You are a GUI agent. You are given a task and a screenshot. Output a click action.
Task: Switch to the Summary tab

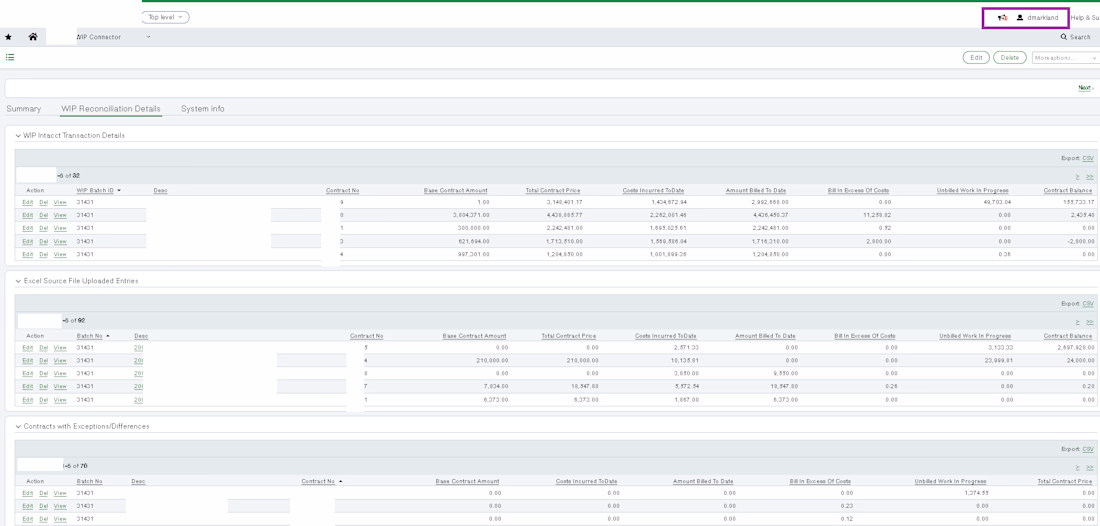(23, 109)
